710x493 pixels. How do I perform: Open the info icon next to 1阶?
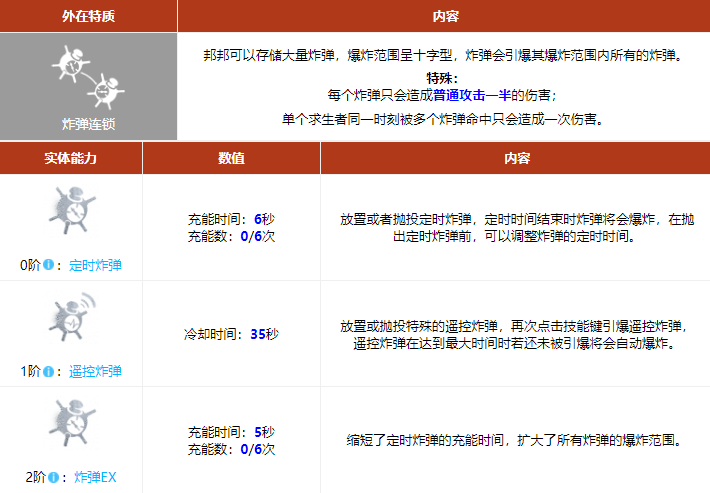(x=49, y=371)
